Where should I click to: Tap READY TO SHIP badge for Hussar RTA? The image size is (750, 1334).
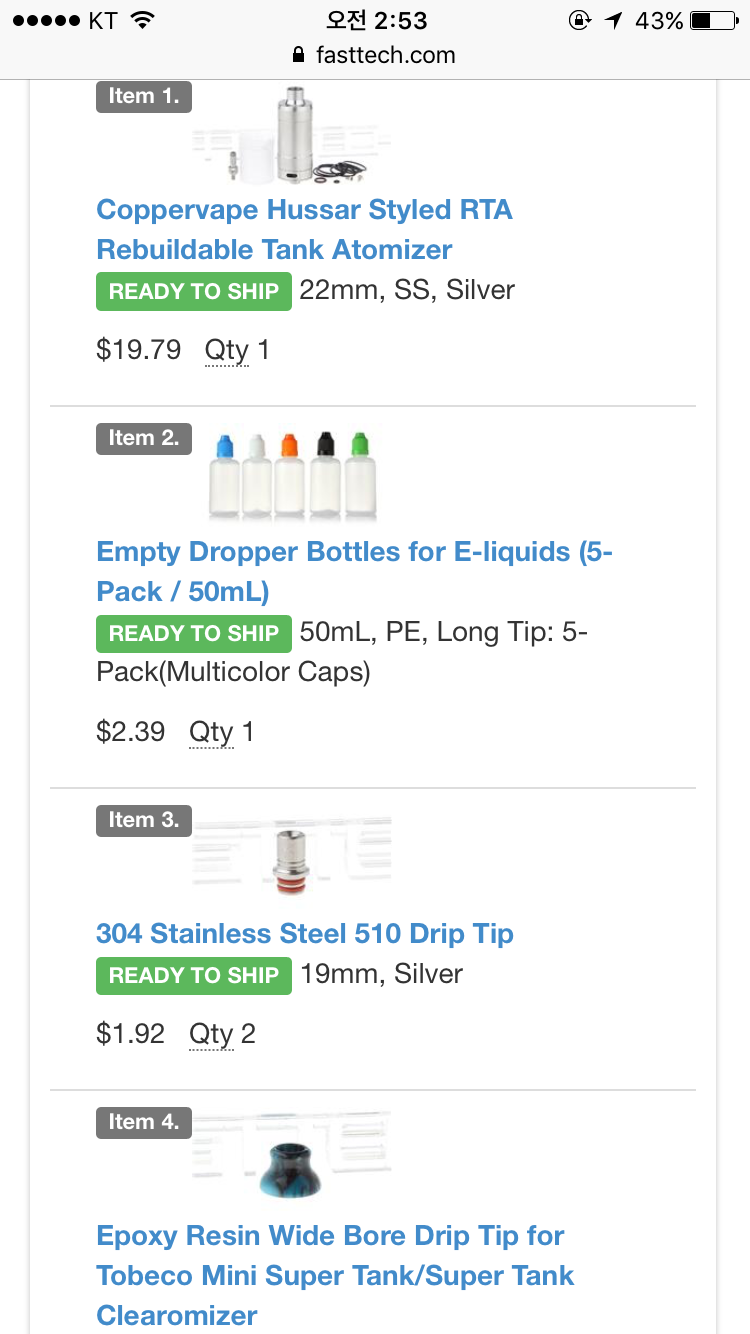click(194, 292)
